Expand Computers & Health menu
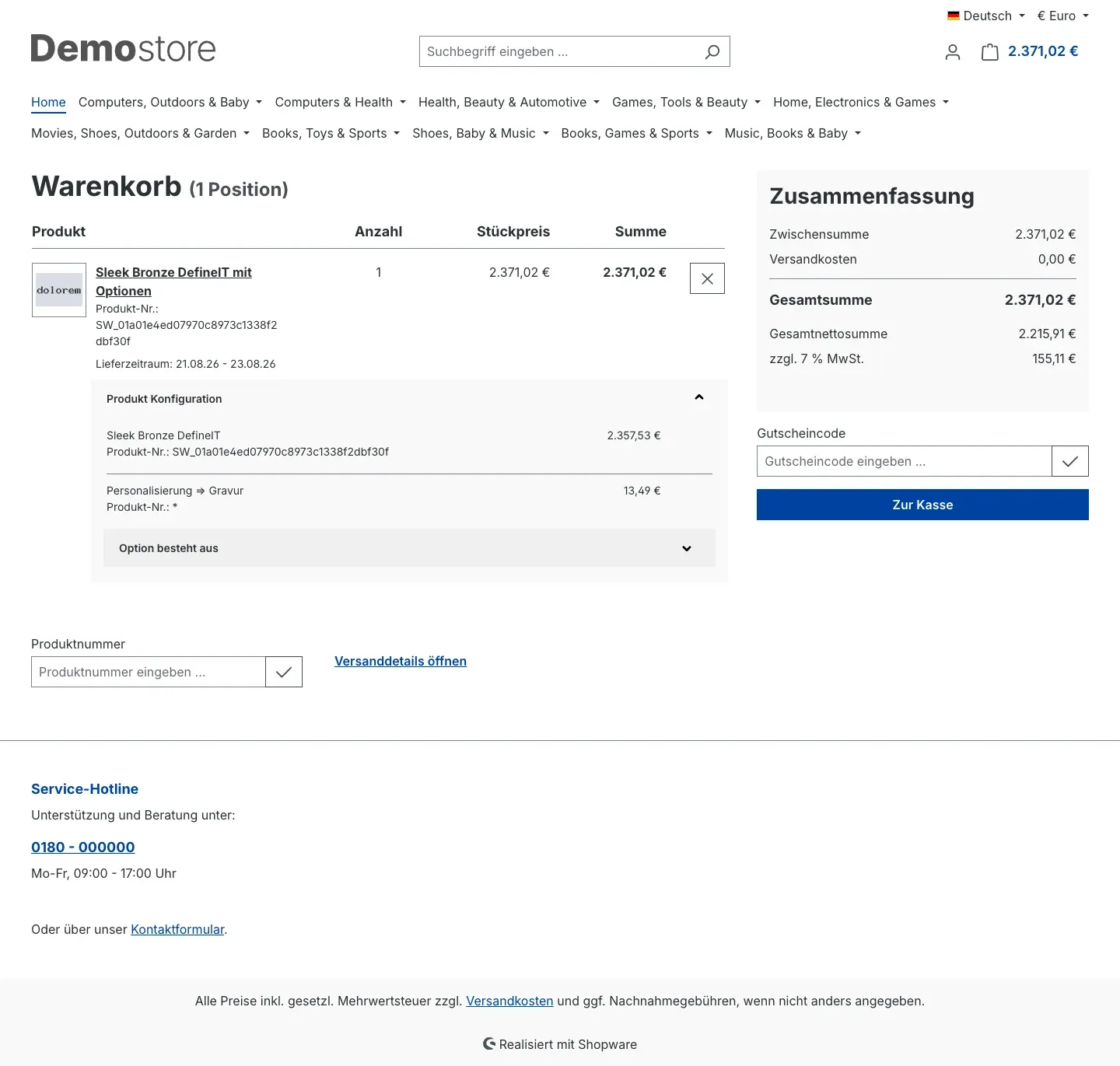The height and width of the screenshot is (1066, 1120). 341,102
